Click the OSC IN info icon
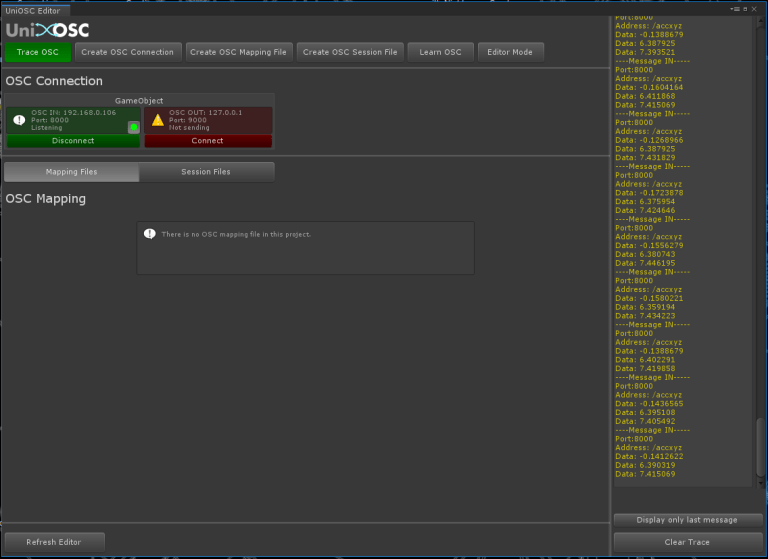The image size is (768, 559). pyautogui.click(x=18, y=120)
